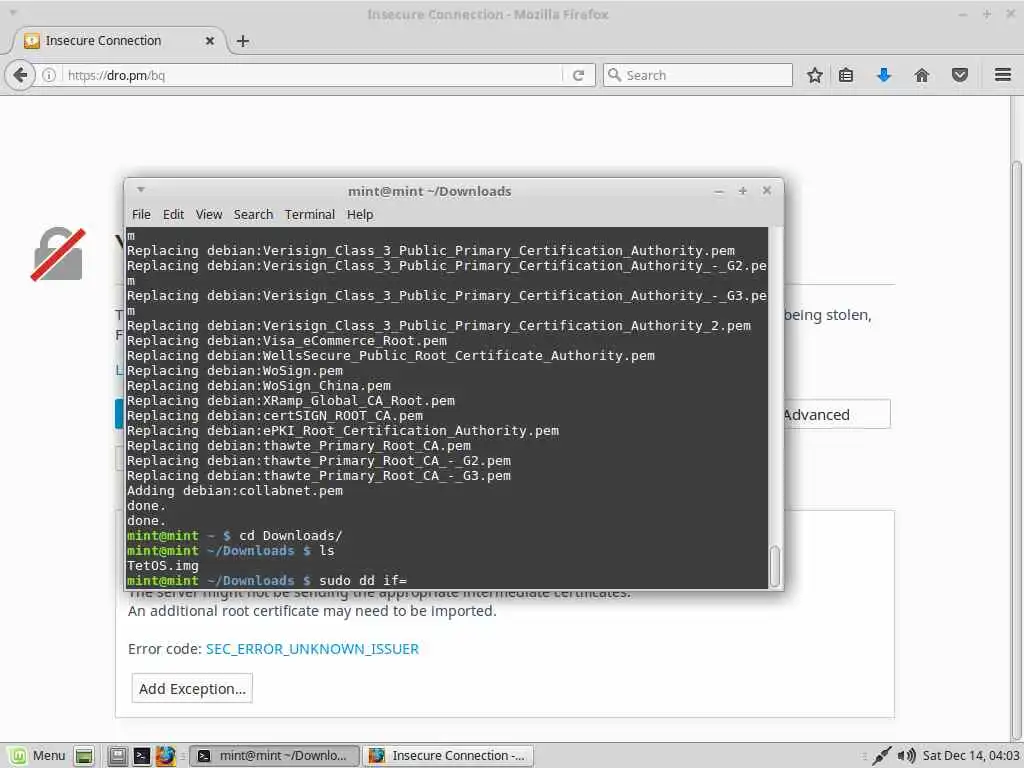
Task: Open File menu in terminal window
Action: pyautogui.click(x=141, y=214)
